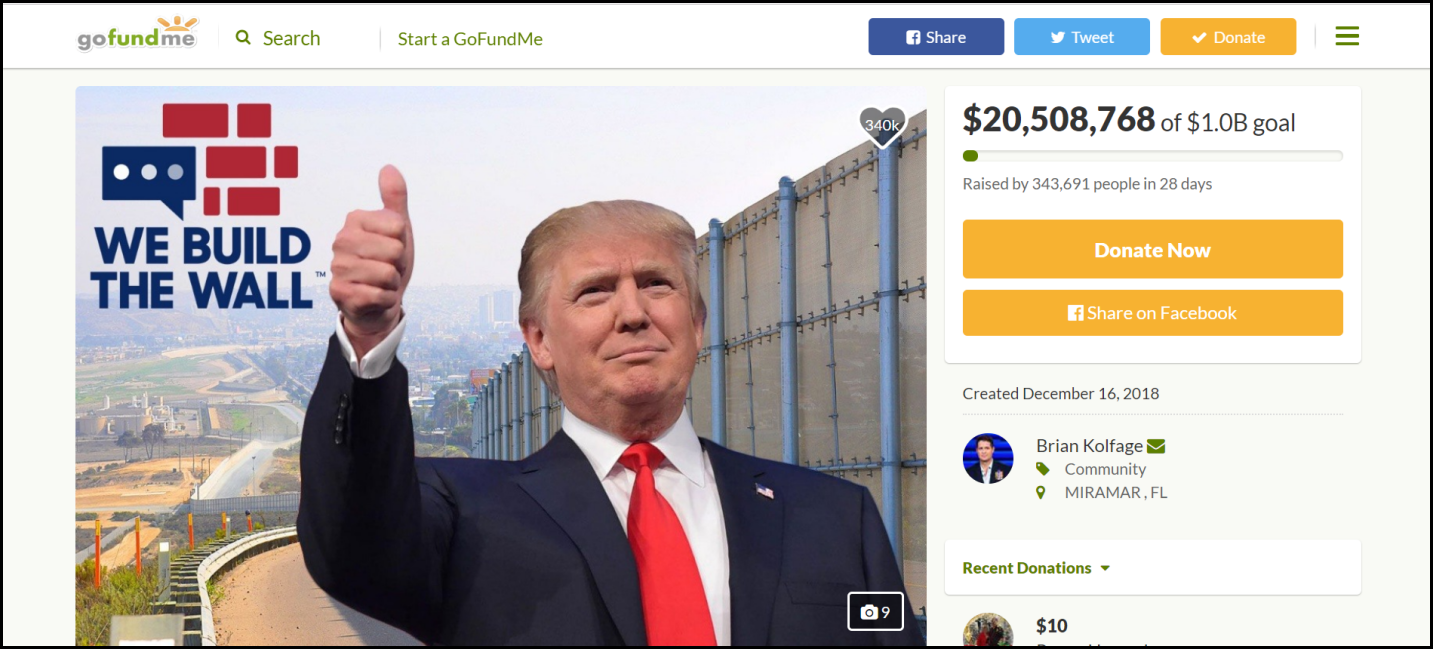Image resolution: width=1434 pixels, height=650 pixels.
Task: Click the Community tag icon
Action: click(x=1043, y=469)
